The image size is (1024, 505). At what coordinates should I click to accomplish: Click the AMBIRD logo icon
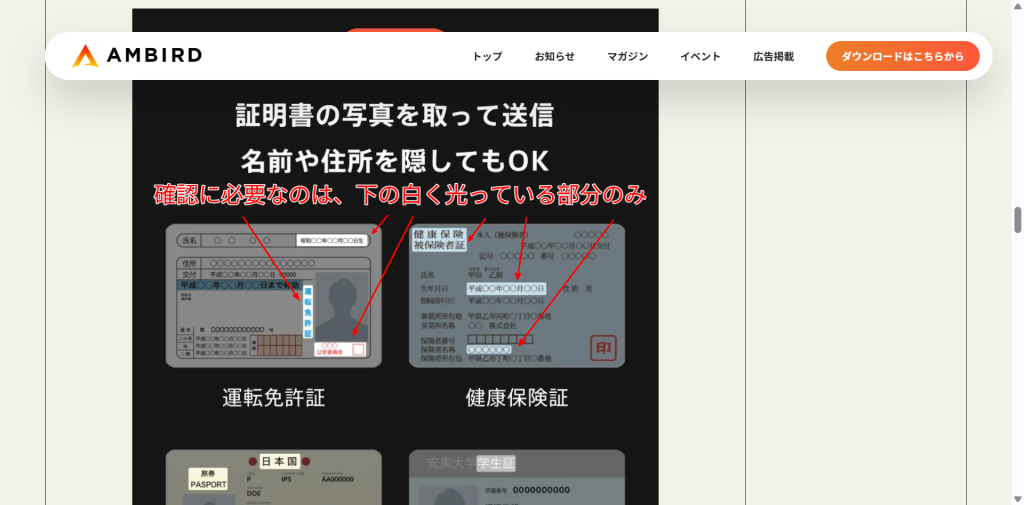tap(86, 56)
